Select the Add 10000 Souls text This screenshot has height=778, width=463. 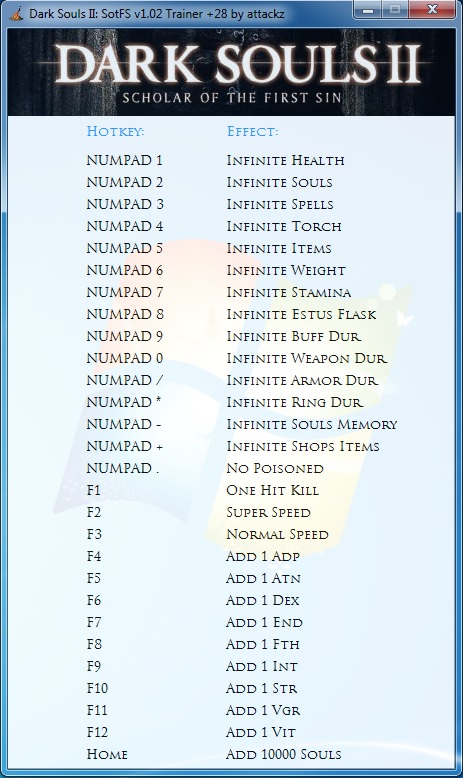pos(284,754)
